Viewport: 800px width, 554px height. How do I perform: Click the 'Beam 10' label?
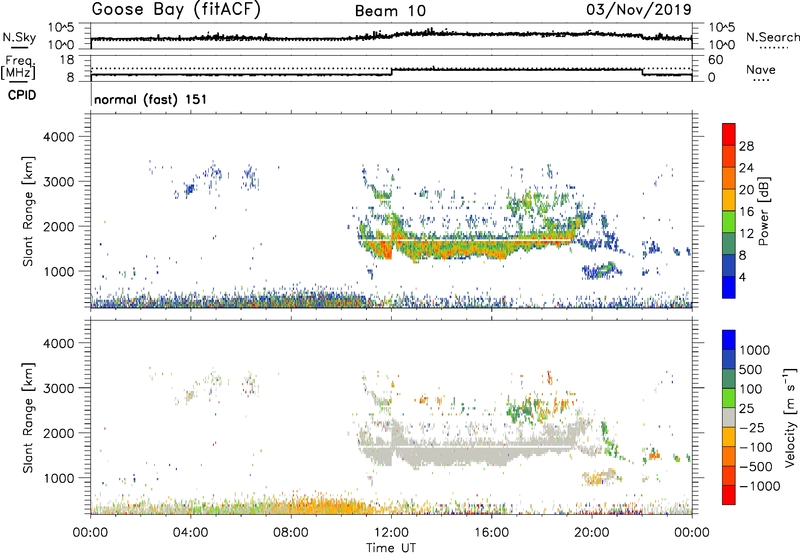pos(390,11)
